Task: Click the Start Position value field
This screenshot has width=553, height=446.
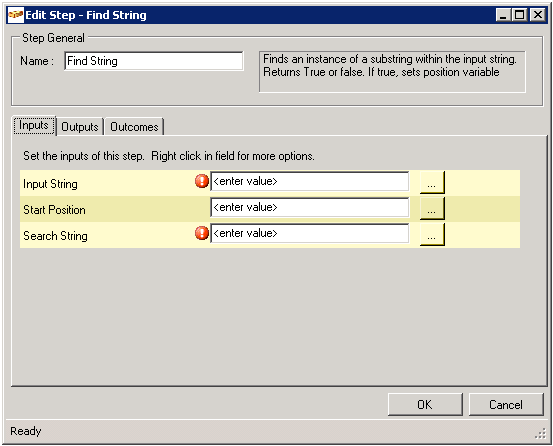Action: 310,207
